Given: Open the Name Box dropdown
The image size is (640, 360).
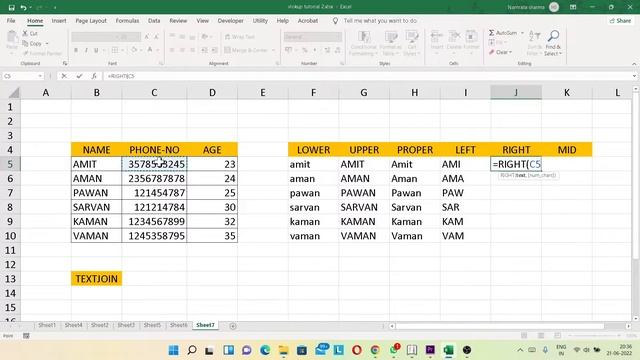Looking at the screenshot, I should tap(40, 76).
